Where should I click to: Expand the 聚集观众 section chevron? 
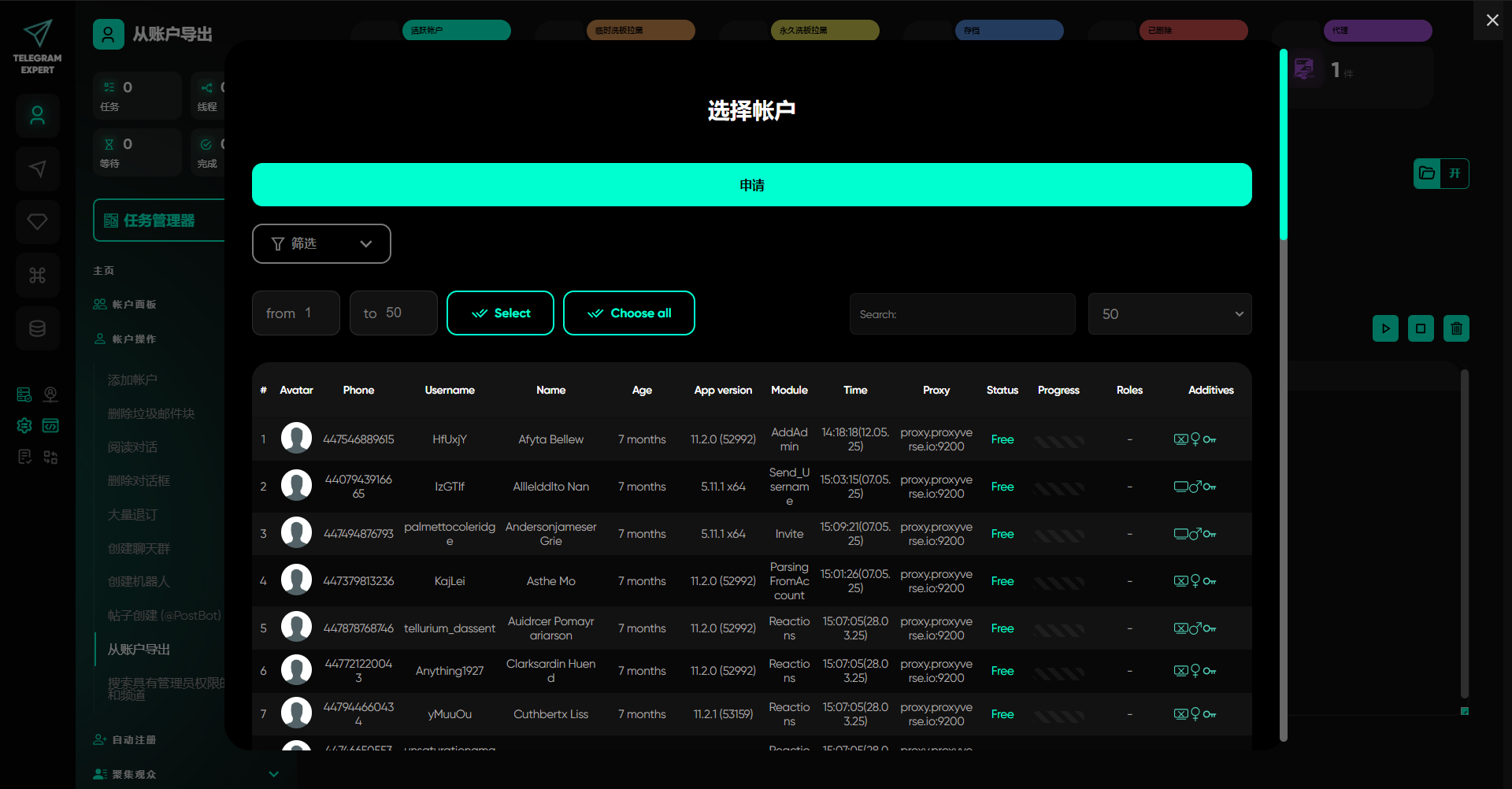click(274, 774)
